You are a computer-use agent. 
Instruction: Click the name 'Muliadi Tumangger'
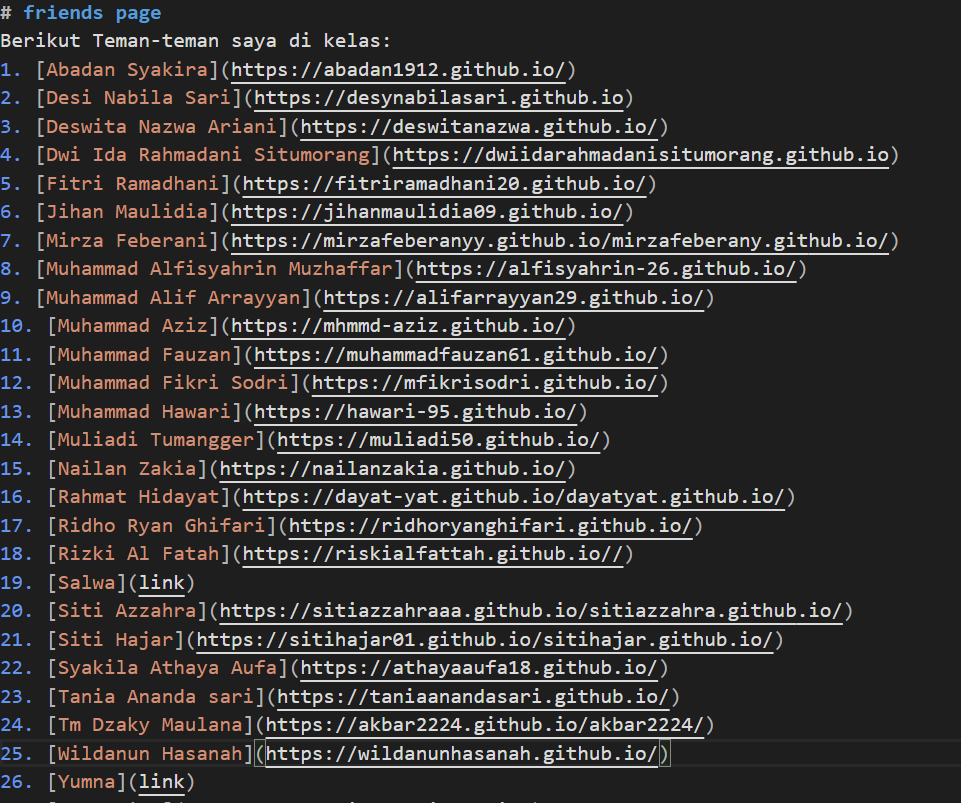[156, 440]
